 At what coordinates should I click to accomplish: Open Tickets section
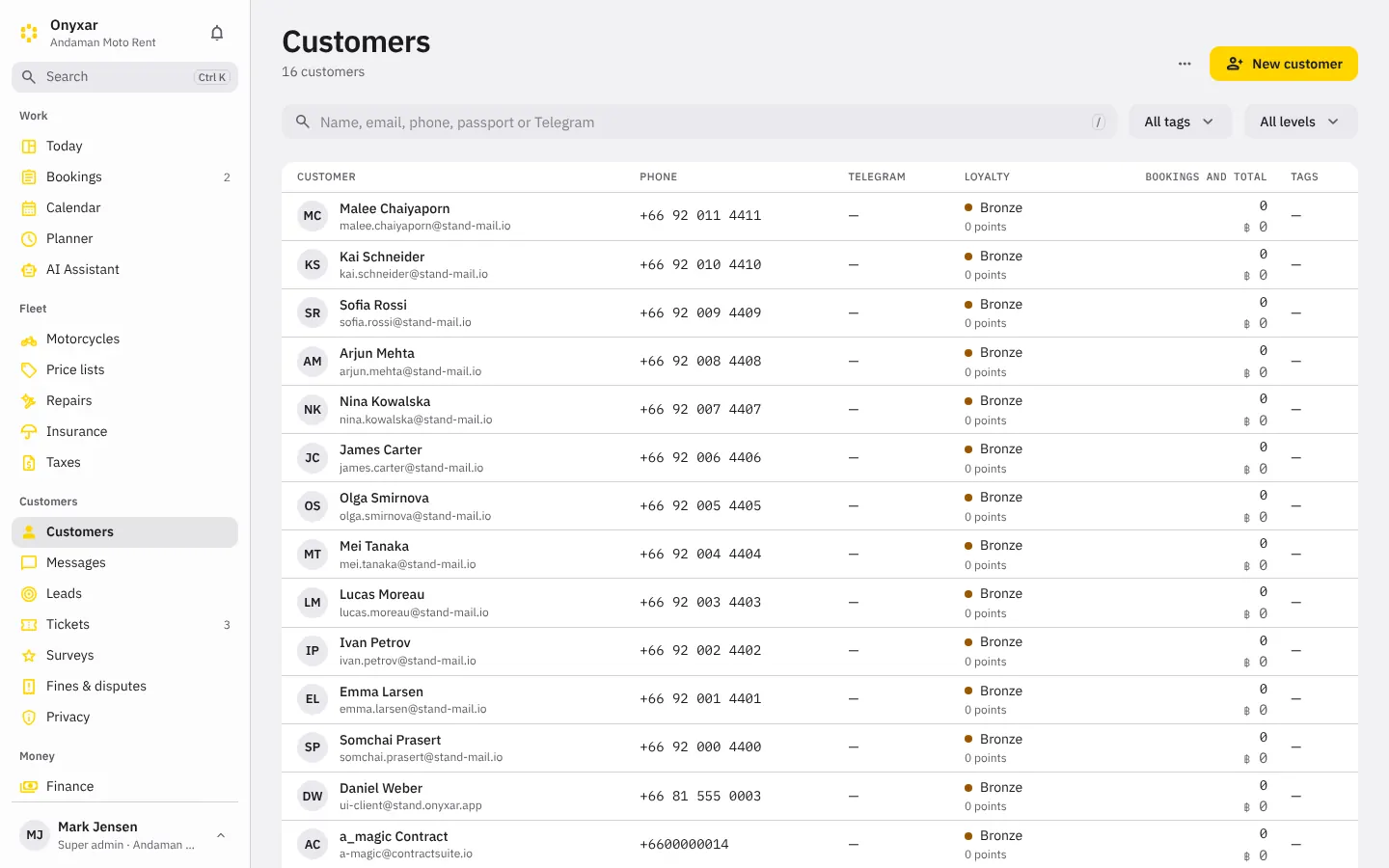(x=124, y=624)
